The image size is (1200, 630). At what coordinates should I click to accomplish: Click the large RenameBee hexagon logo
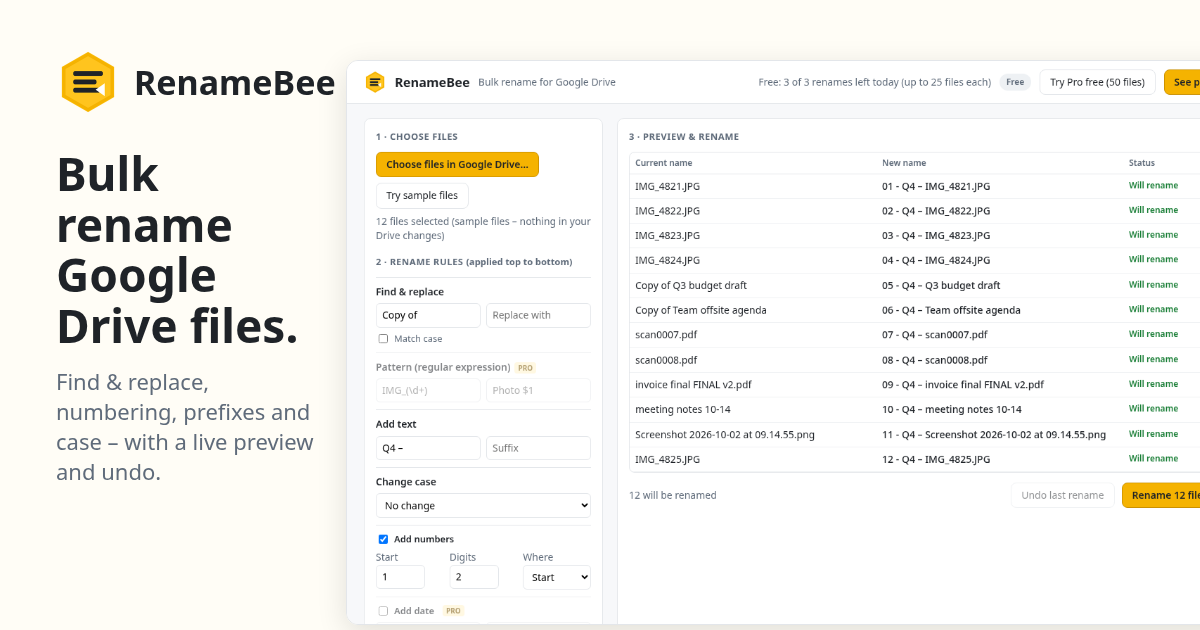pos(87,82)
